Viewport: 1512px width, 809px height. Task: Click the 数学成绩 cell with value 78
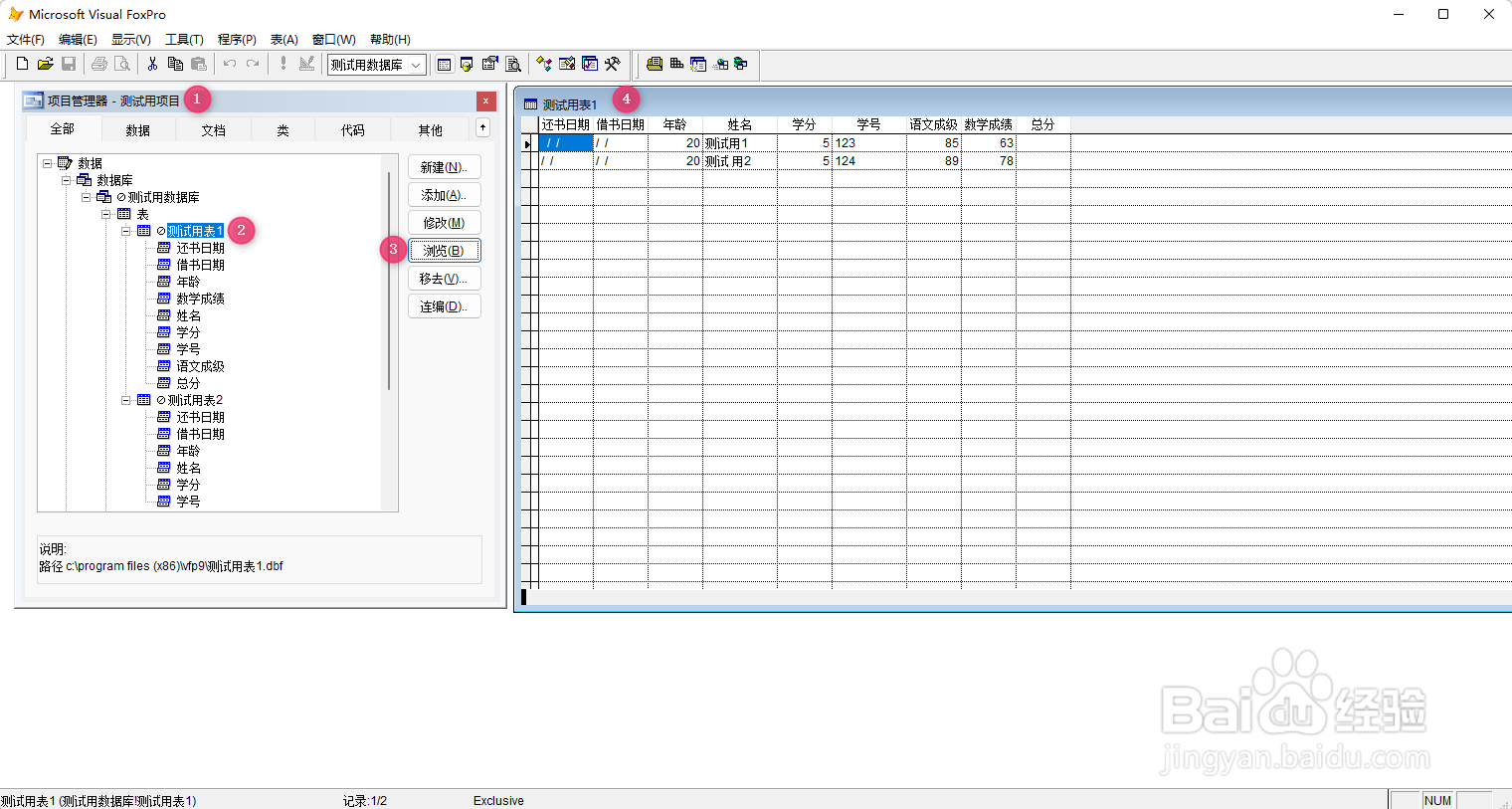click(988, 160)
